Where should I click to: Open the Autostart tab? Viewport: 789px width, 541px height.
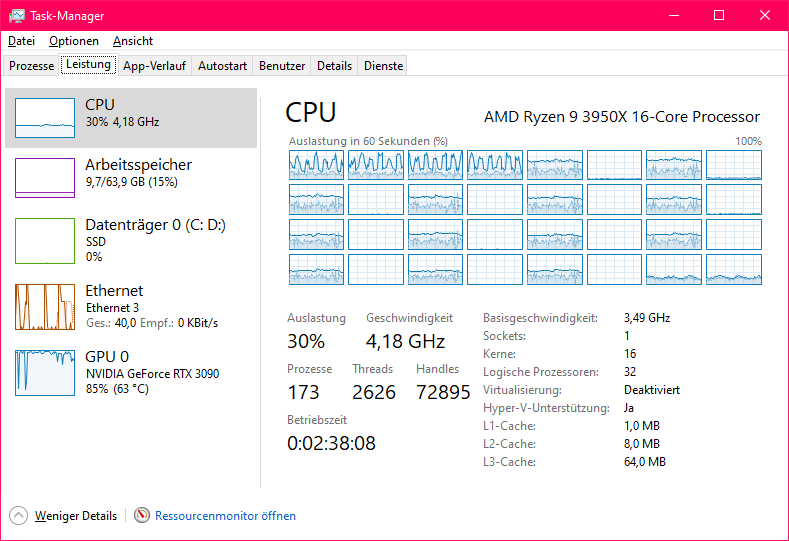pyautogui.click(x=222, y=66)
